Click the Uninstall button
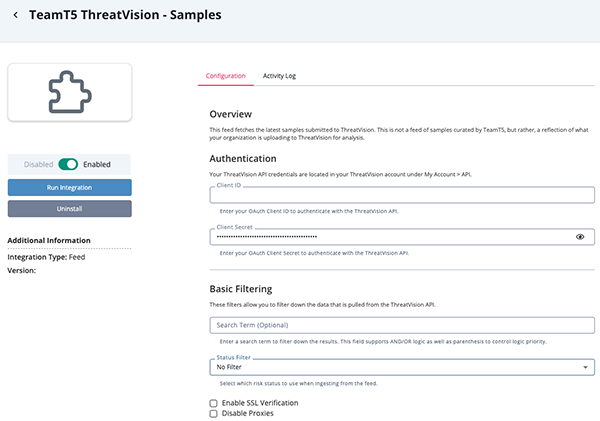 (x=69, y=208)
